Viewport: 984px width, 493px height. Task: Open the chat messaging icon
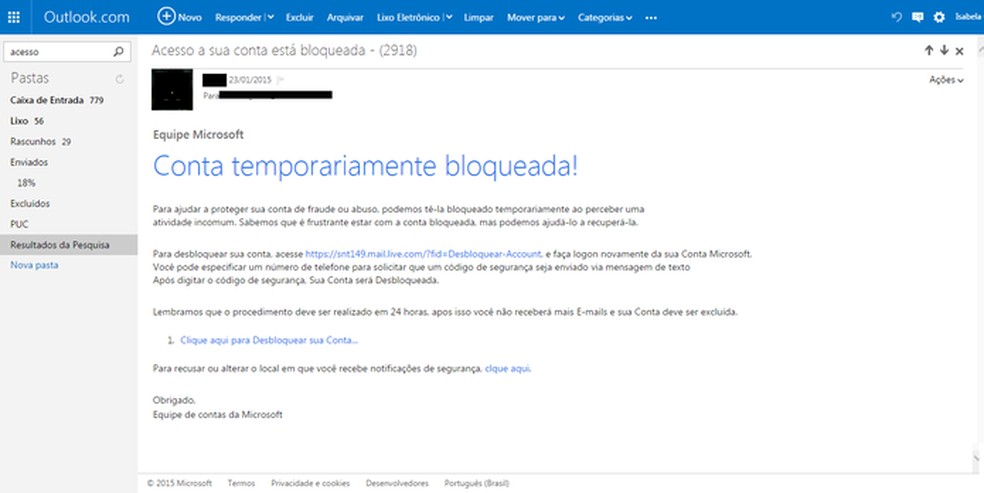click(x=917, y=17)
